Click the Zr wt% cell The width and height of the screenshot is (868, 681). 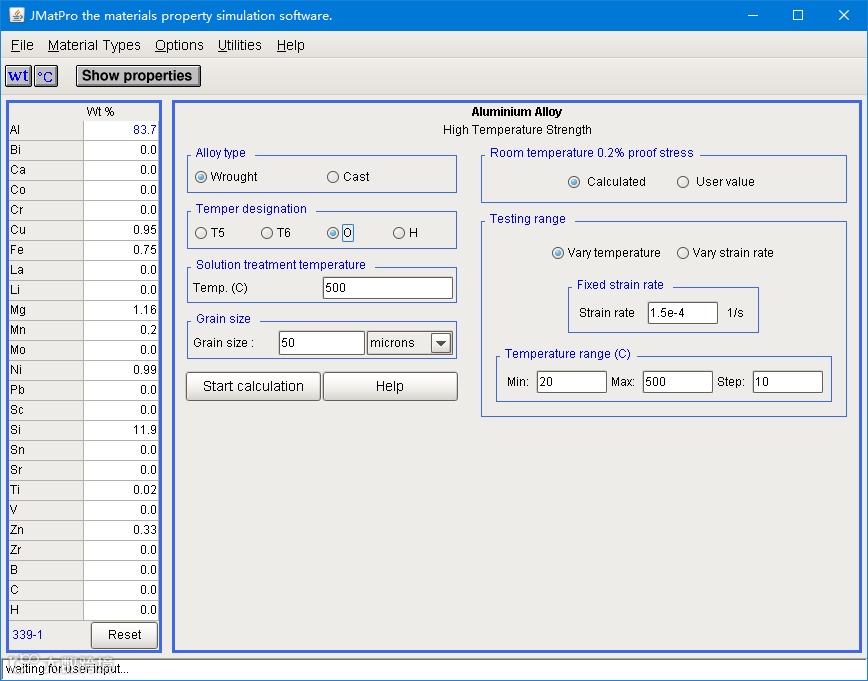121,550
